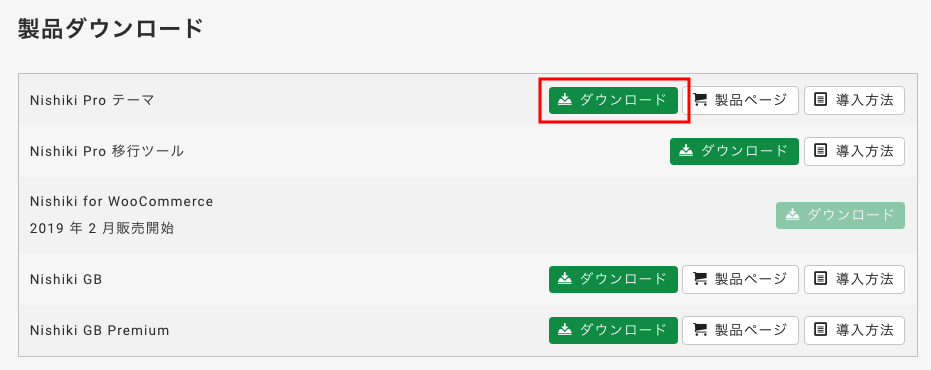Click the Nishiki Pro テーマ product label
The height and width of the screenshot is (370, 931).
point(92,100)
